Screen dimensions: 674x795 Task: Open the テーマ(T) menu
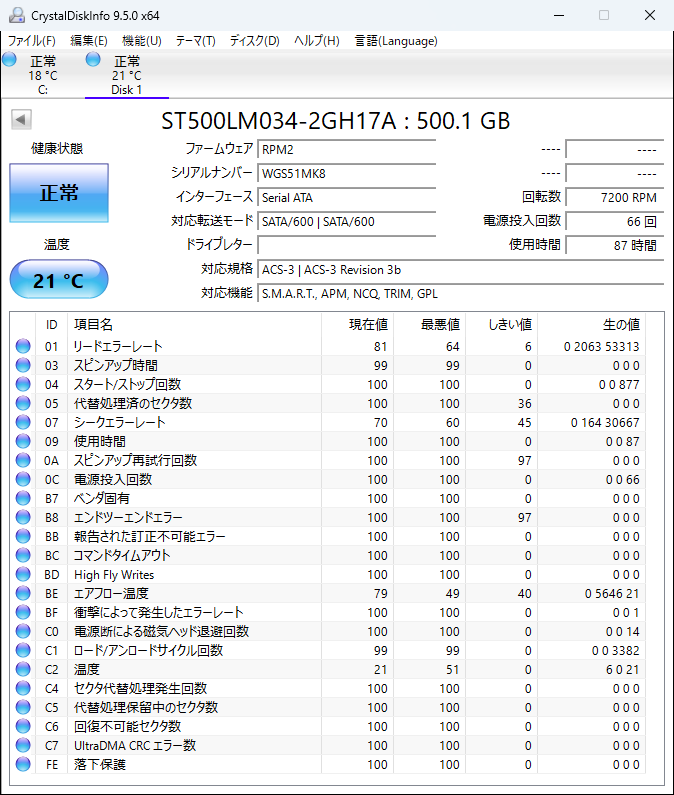(x=196, y=41)
